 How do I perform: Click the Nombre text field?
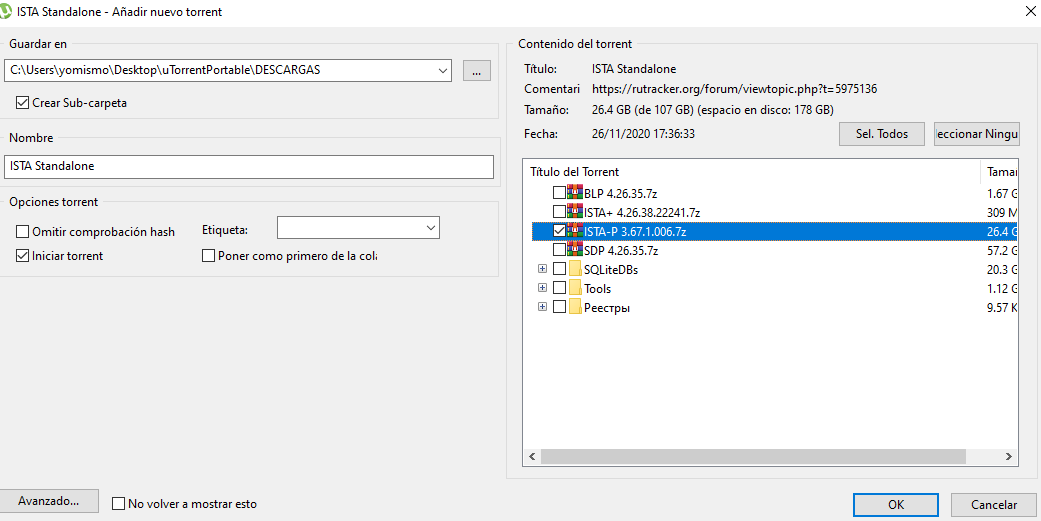coord(249,167)
